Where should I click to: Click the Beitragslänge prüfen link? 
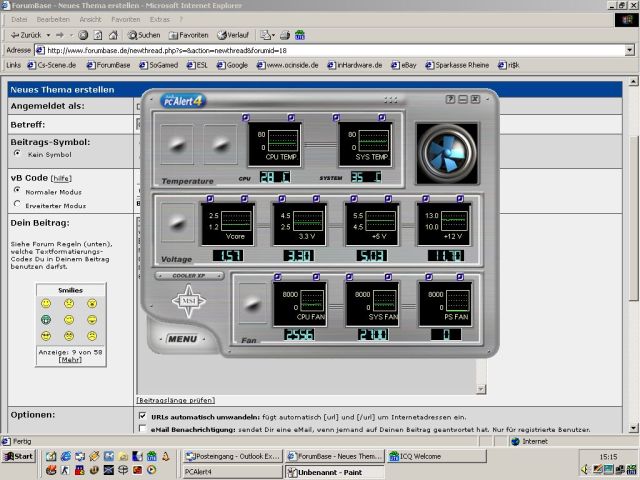[x=175, y=399]
